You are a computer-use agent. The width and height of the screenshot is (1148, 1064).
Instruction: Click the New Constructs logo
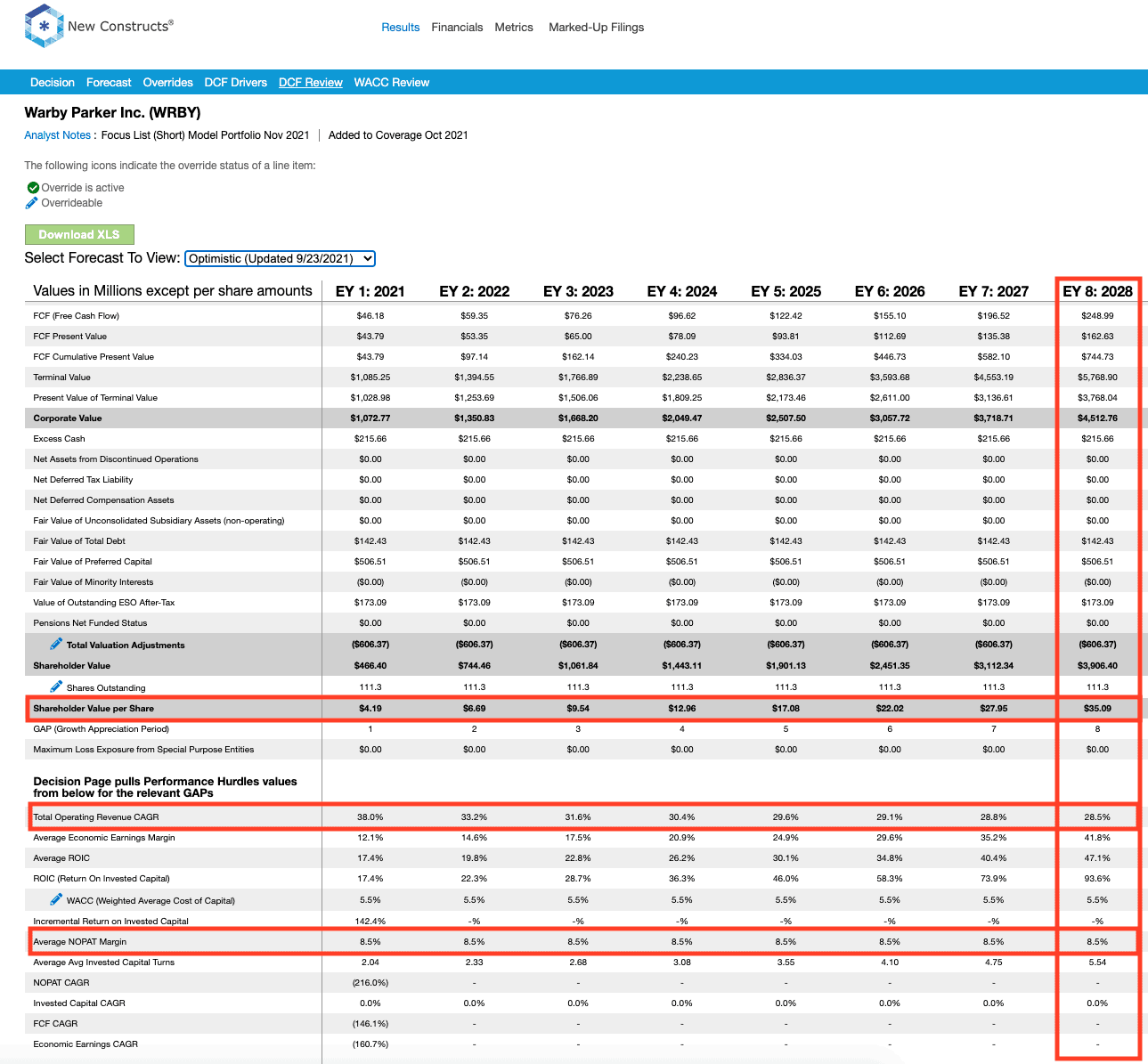point(99,26)
